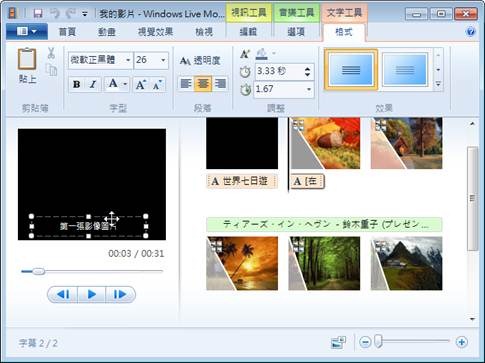
Task: Click the Copy icon in clipboard group
Action: [x=51, y=70]
